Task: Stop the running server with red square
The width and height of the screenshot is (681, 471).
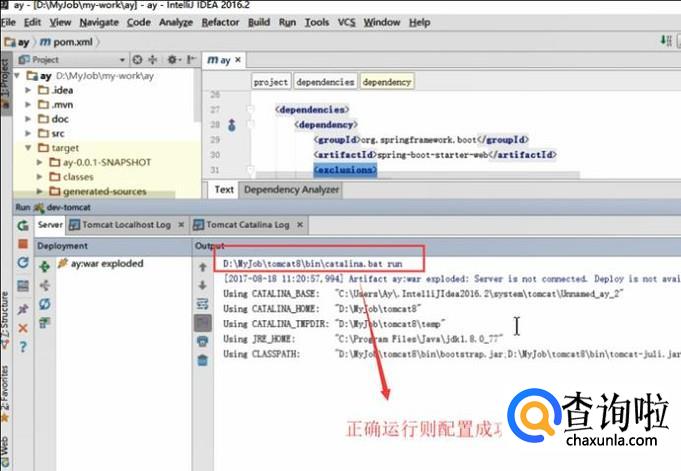Action: 23,244
